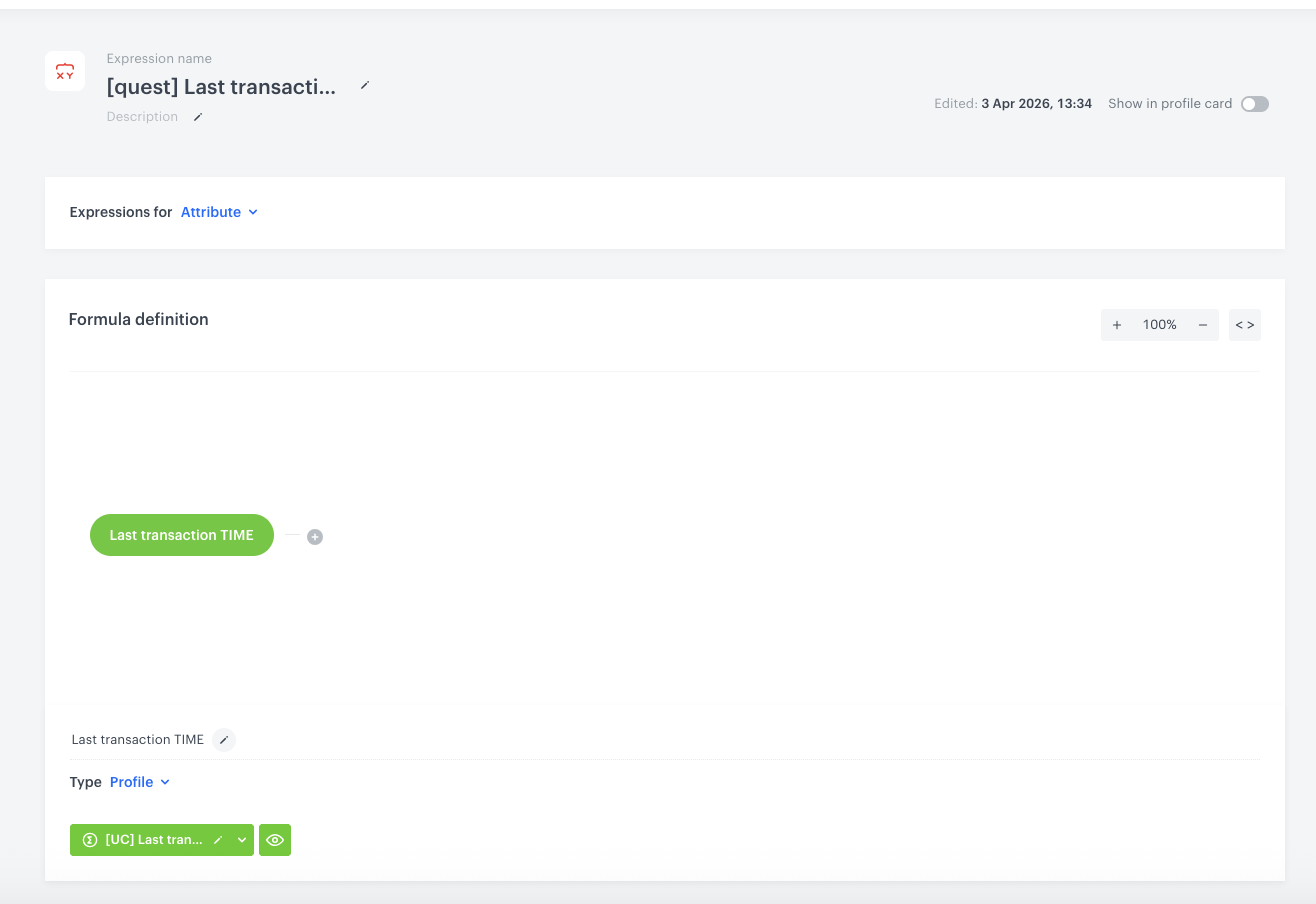Click the 100% zoom level indicator
Image resolution: width=1316 pixels, height=904 pixels.
1160,325
